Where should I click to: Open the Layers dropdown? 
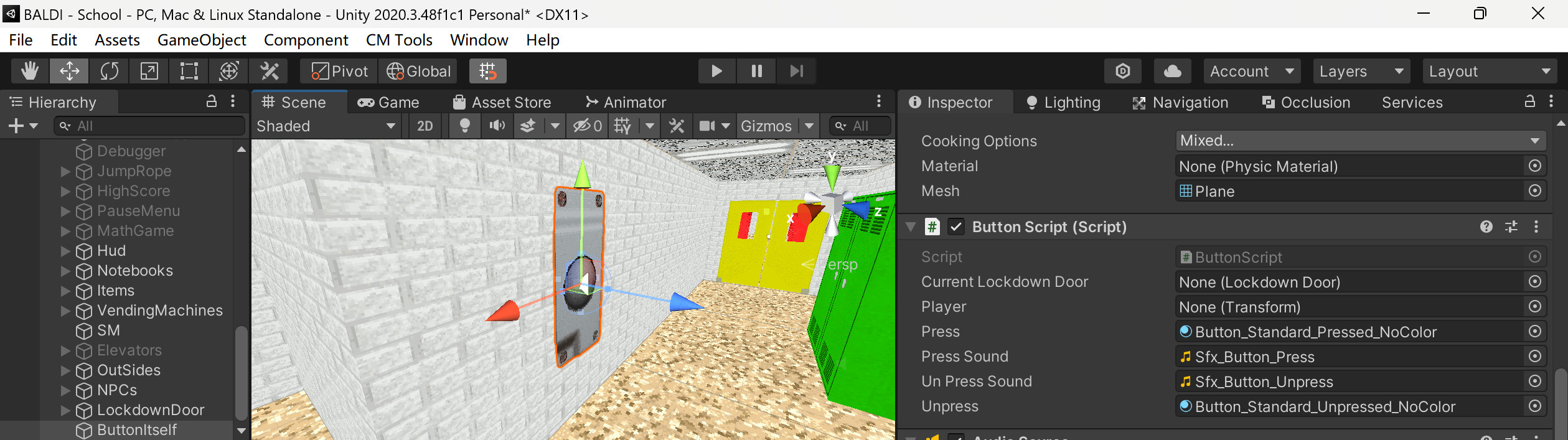coord(1360,71)
